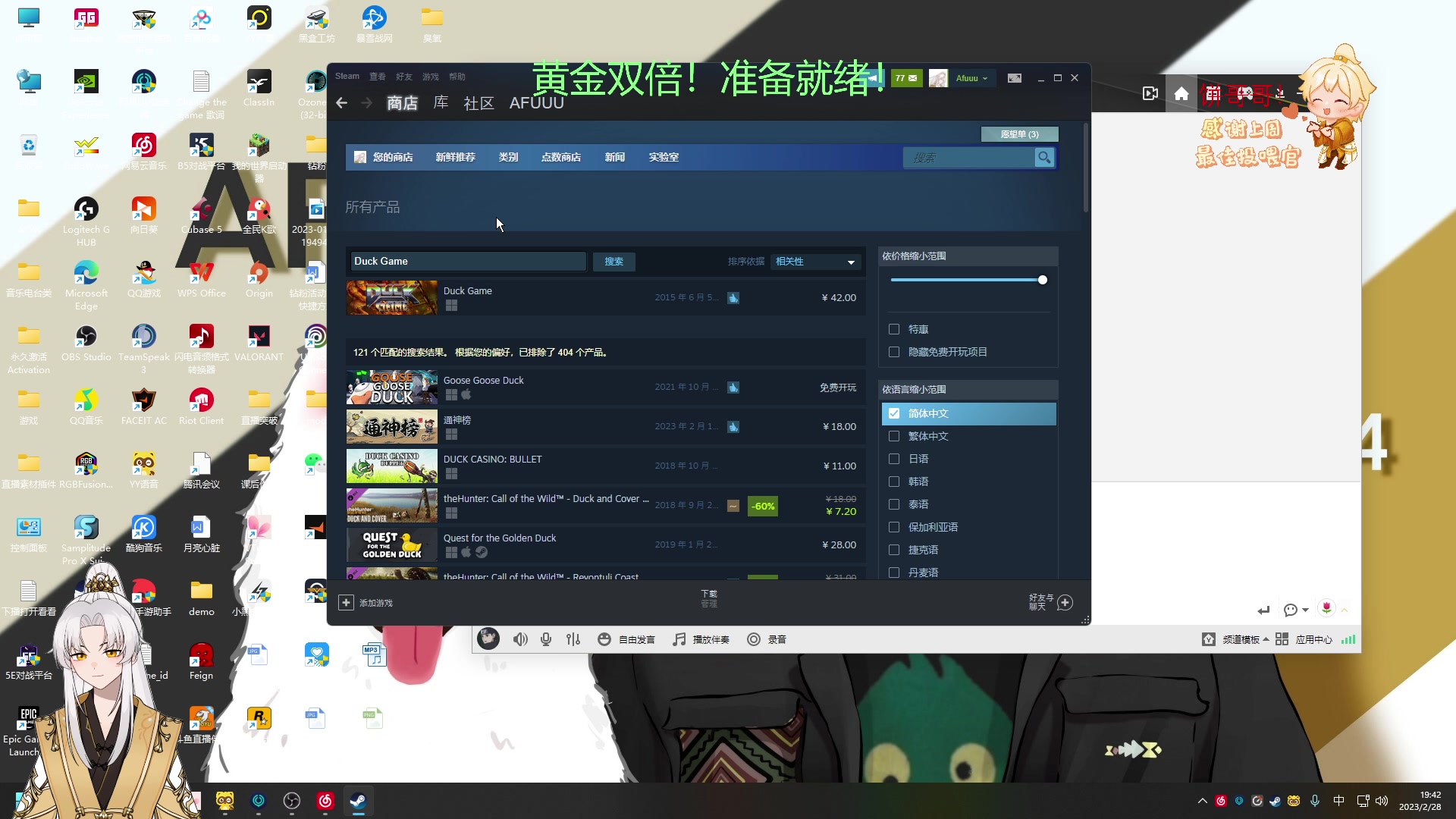Open the 好友 friends menu

pyautogui.click(x=404, y=77)
